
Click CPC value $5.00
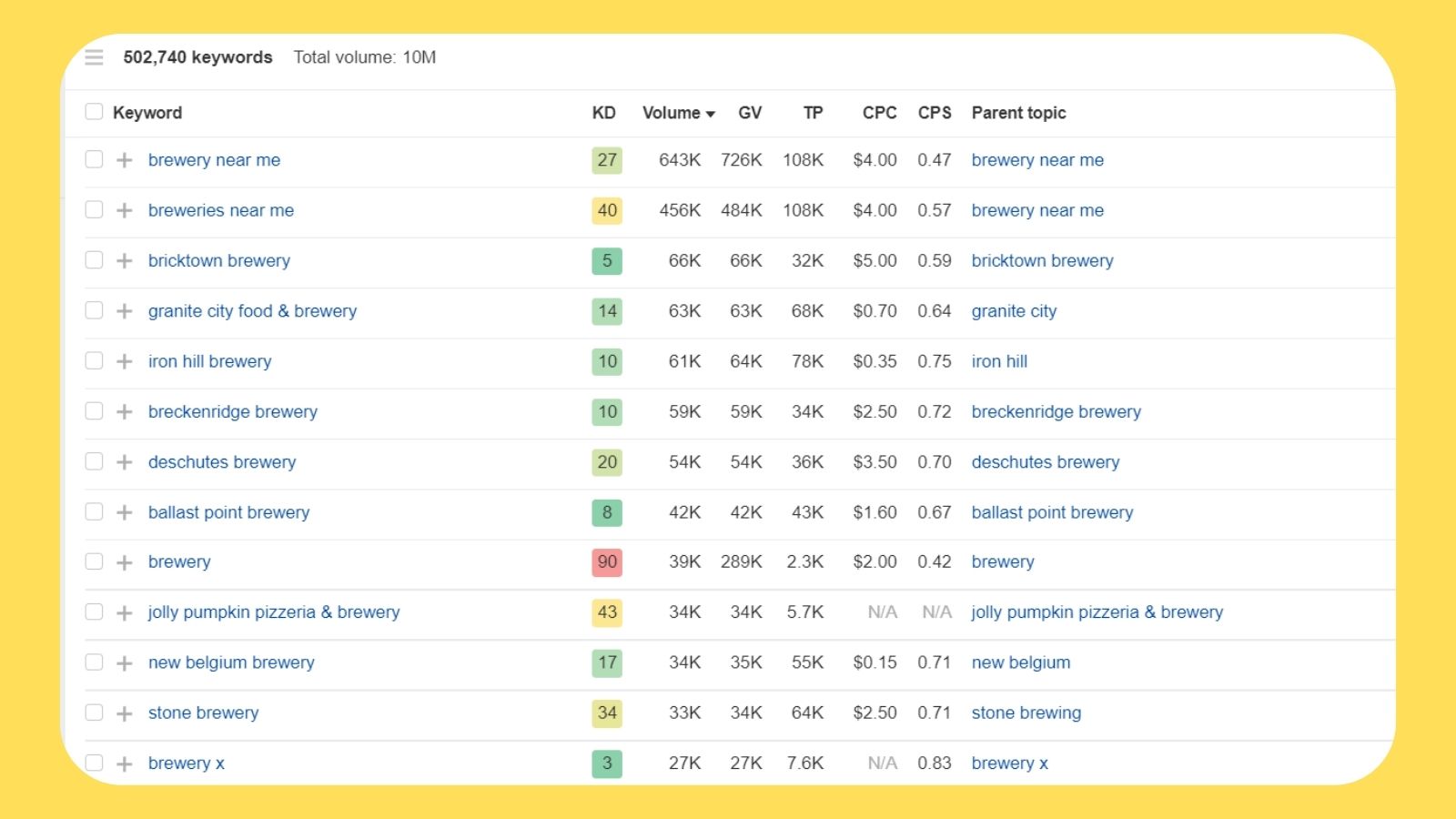[875, 260]
